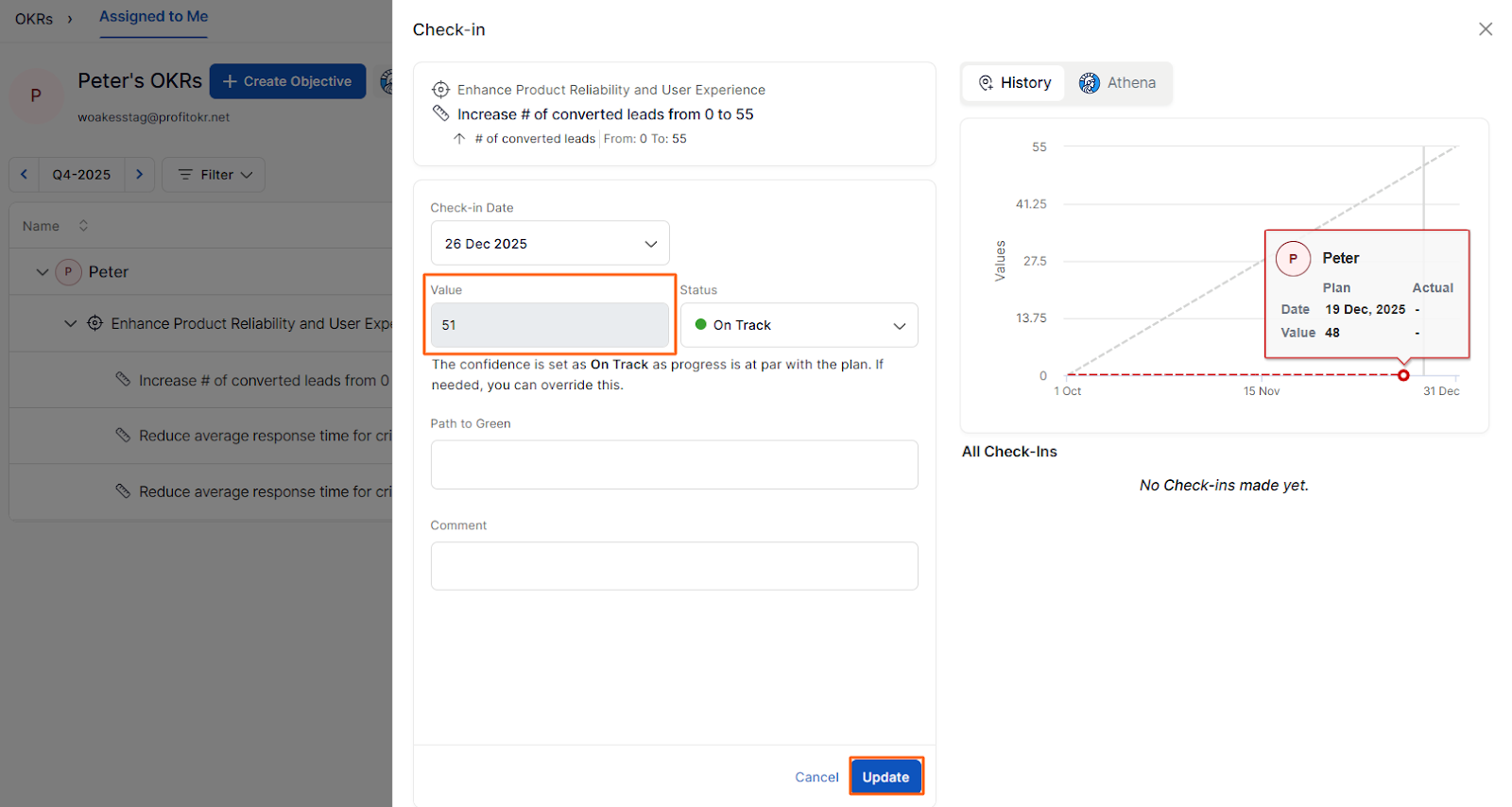Click the Value input field showing 51

click(x=550, y=325)
